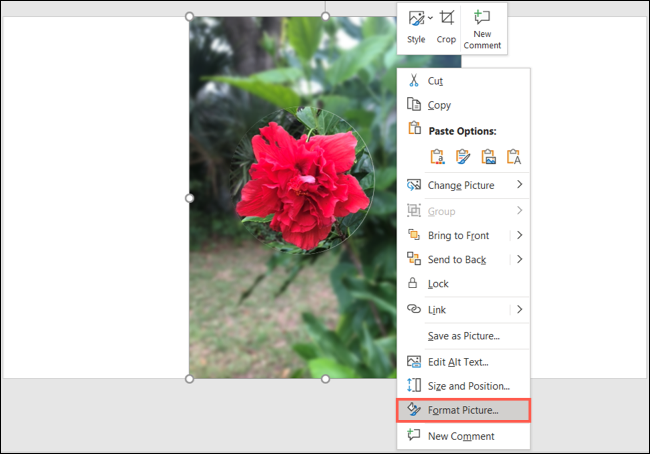Choose Copy from the context menu

coord(439,105)
